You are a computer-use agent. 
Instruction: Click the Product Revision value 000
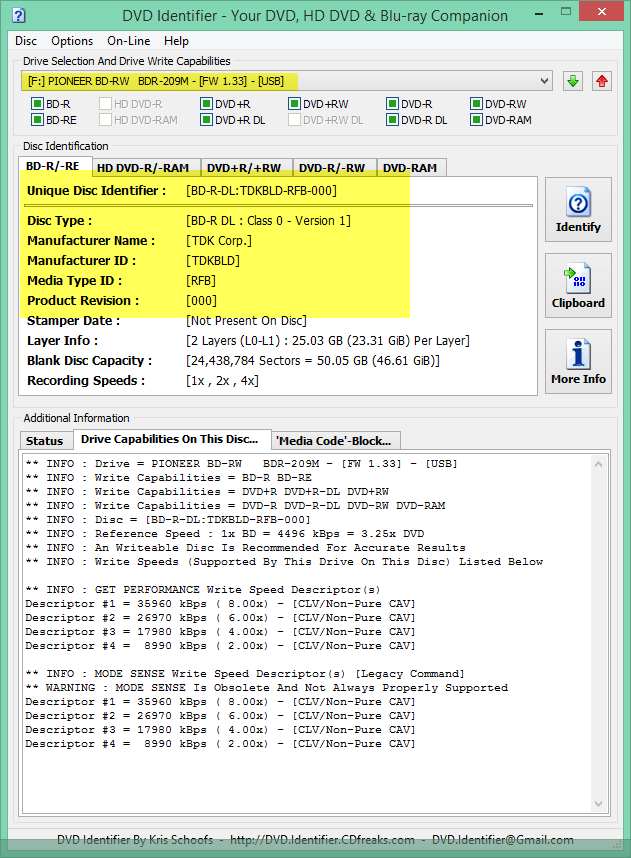coord(201,300)
